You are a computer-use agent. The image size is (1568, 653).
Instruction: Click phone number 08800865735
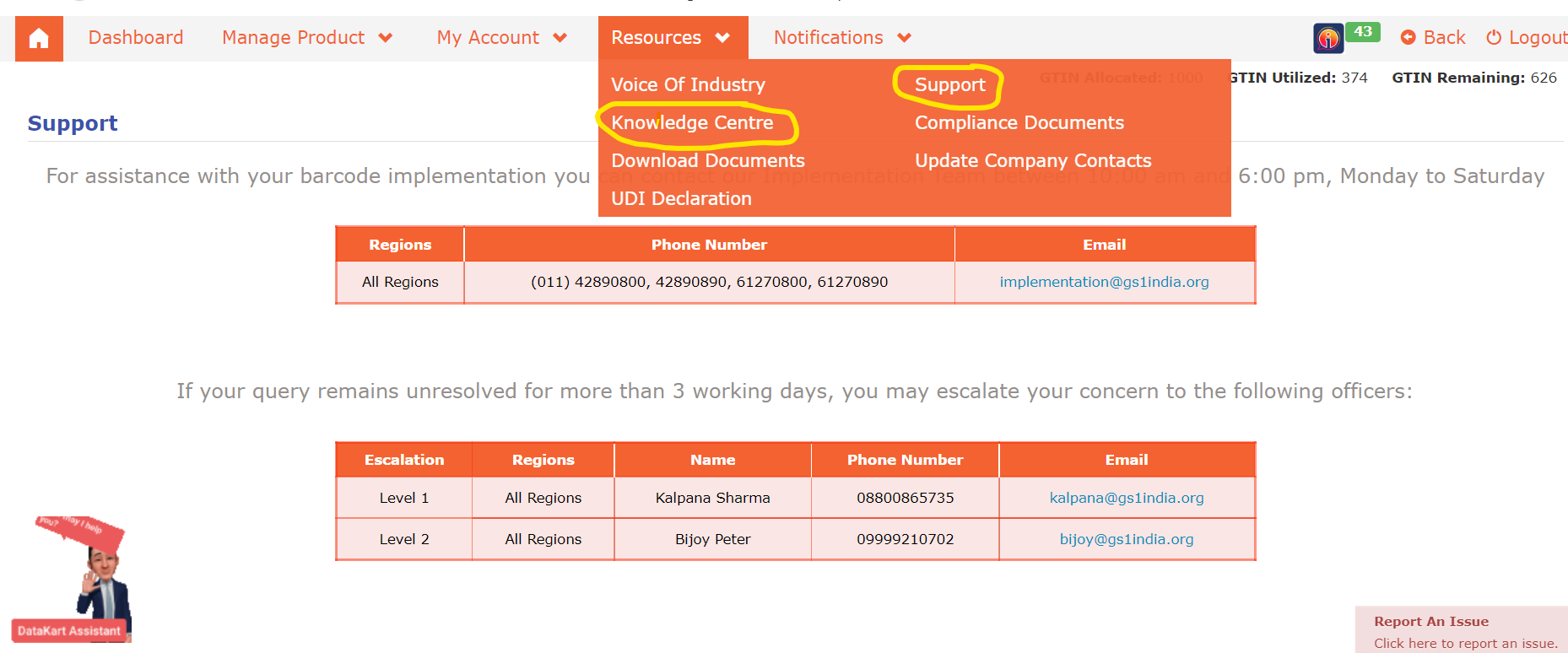[x=906, y=498]
